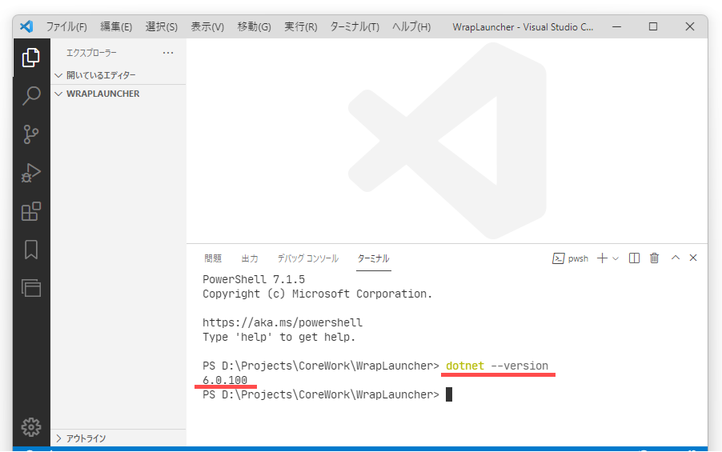Screen dimensions: 722x452
Task: Close the Visual Studio Code window
Action: pyautogui.click(x=689, y=27)
